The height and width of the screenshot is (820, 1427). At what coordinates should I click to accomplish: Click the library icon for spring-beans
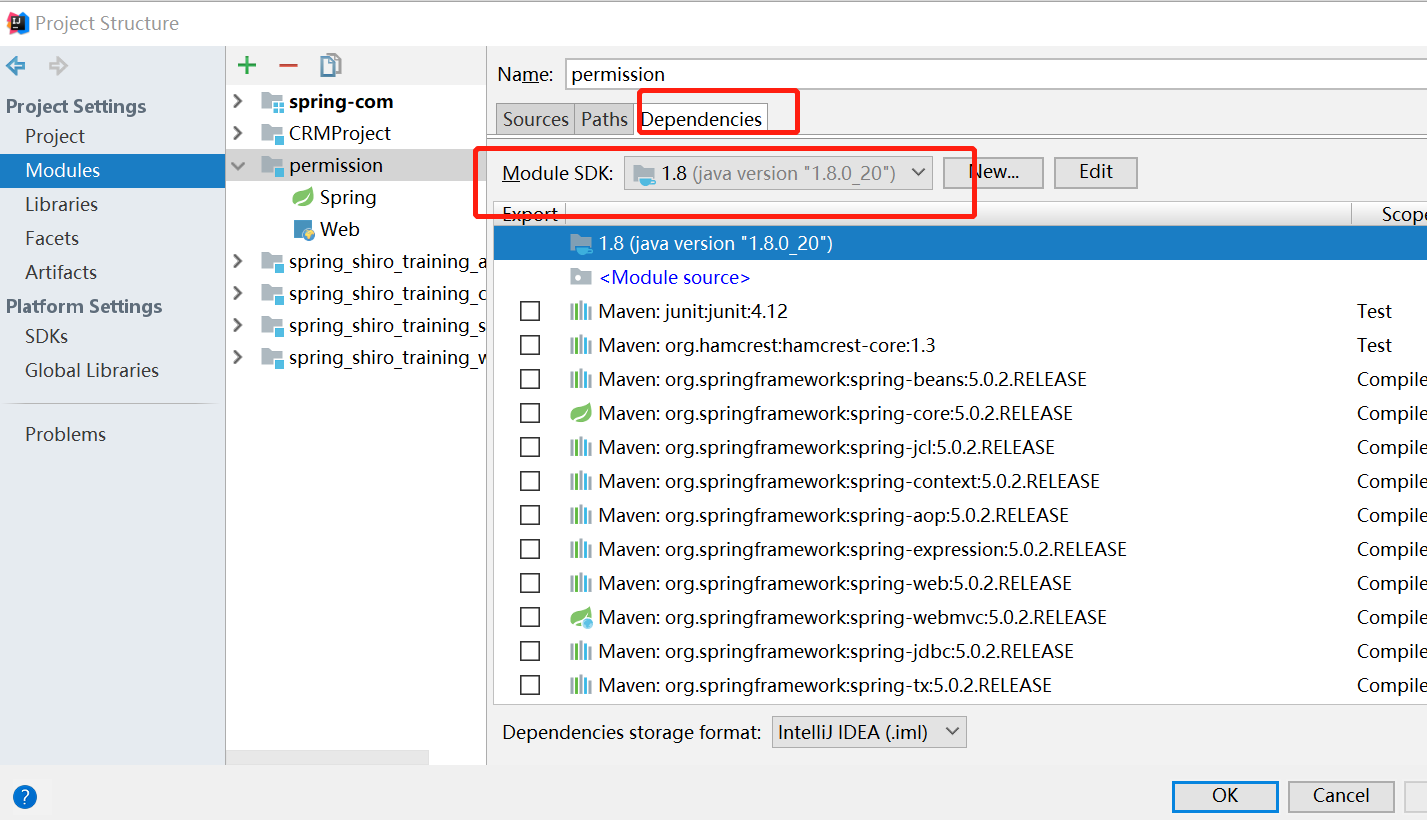(580, 379)
